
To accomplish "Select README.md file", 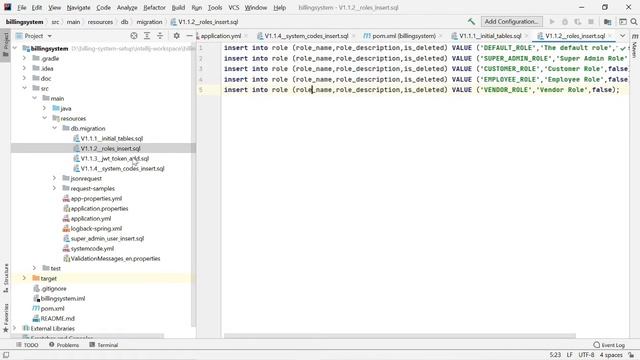I will coord(57,318).
